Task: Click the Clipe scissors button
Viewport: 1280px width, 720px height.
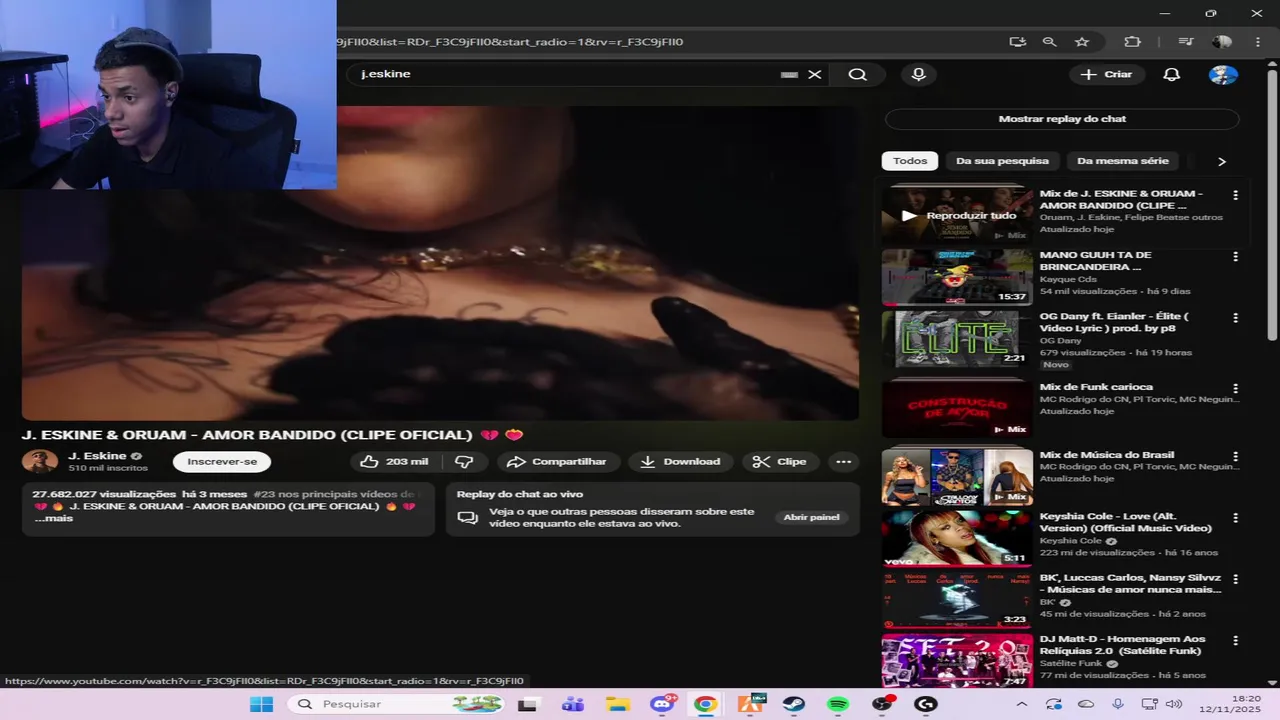Action: 780,461
